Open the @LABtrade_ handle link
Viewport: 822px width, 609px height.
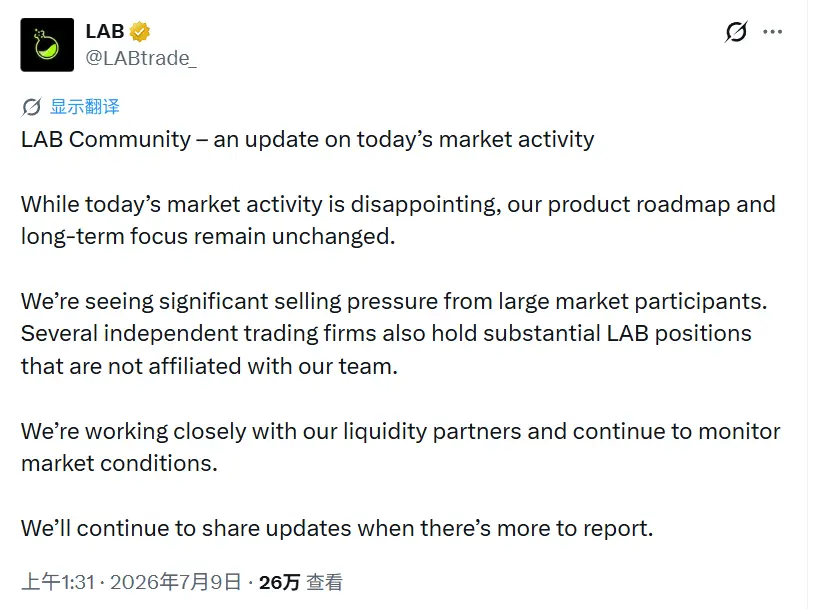click(x=141, y=58)
